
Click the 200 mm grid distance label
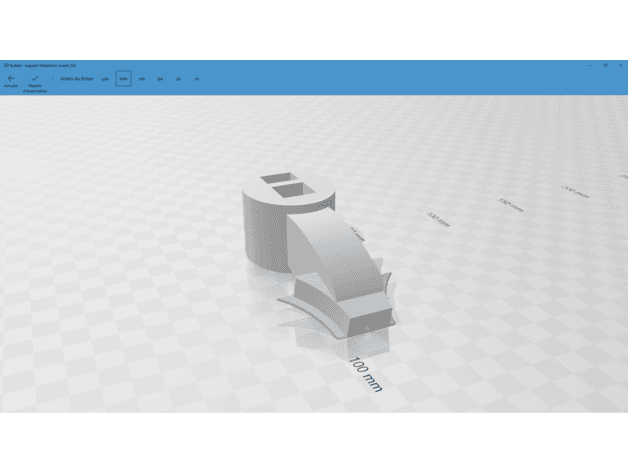coord(576,192)
